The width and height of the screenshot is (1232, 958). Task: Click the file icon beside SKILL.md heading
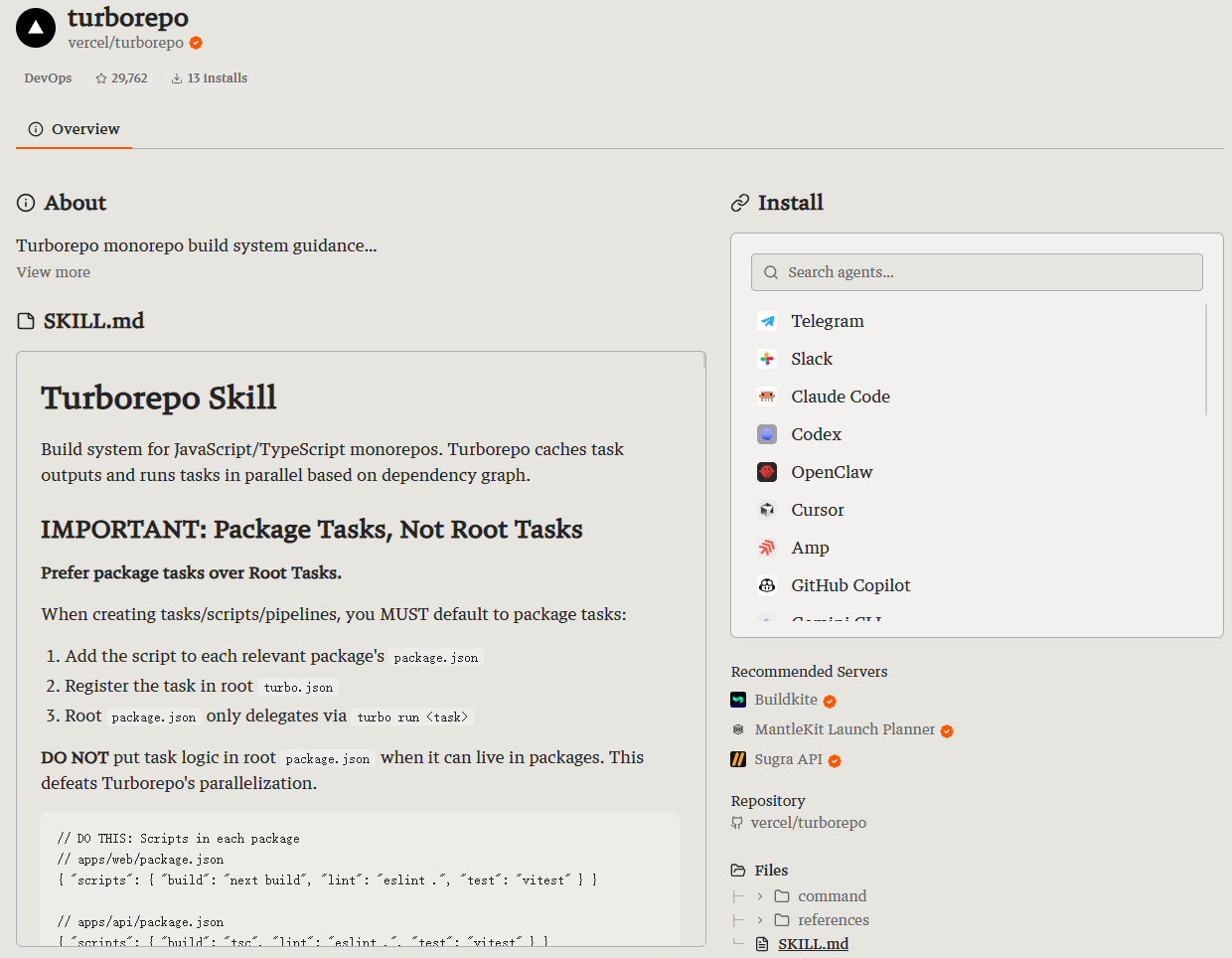click(26, 321)
